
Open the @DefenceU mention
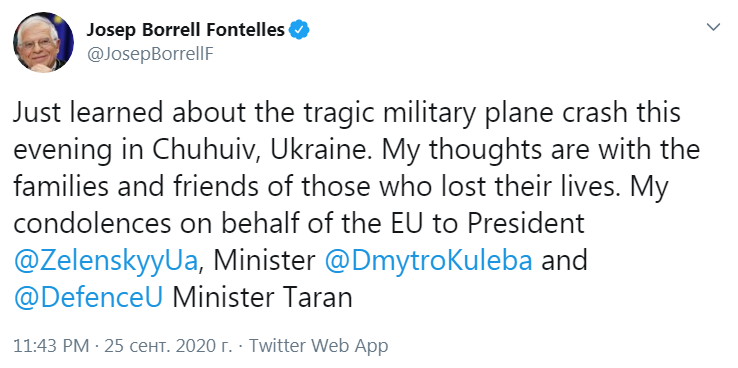88,297
